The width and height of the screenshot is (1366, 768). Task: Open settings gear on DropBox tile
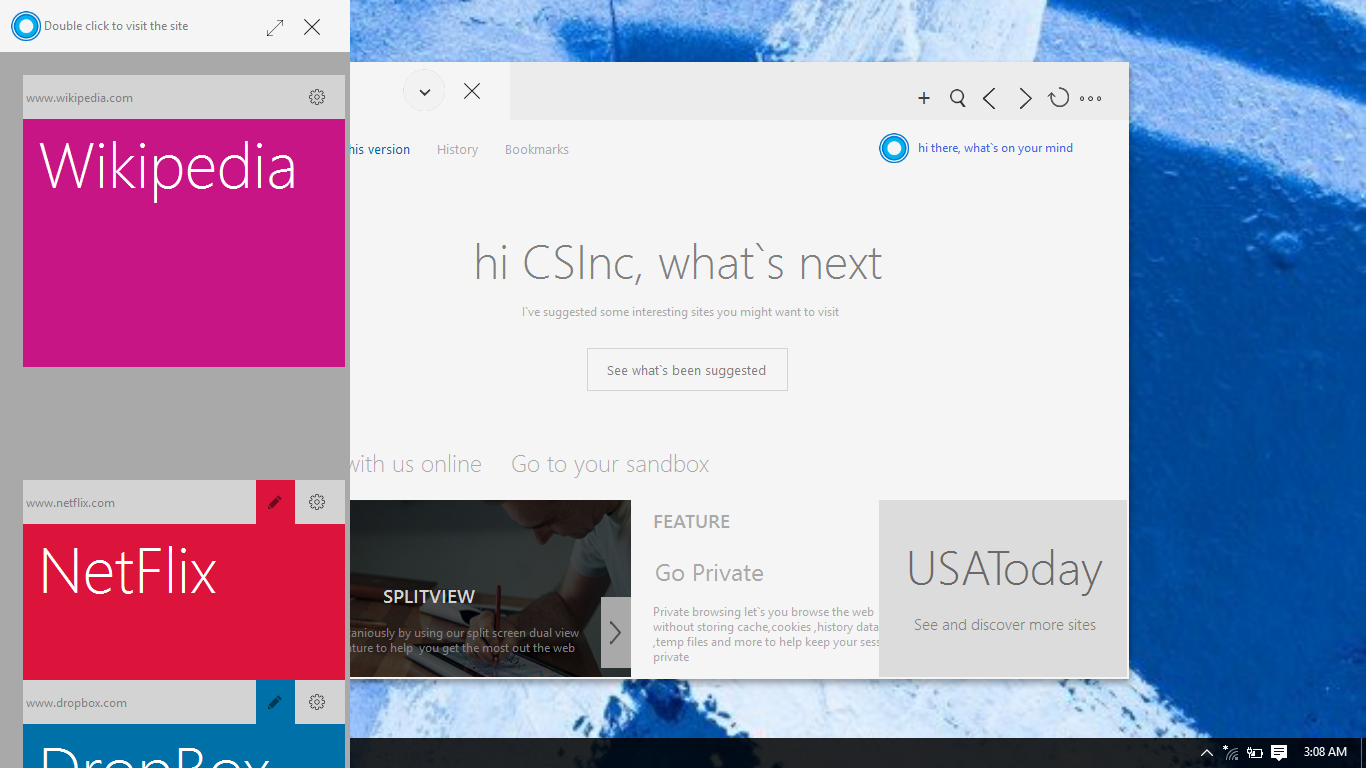tap(317, 702)
